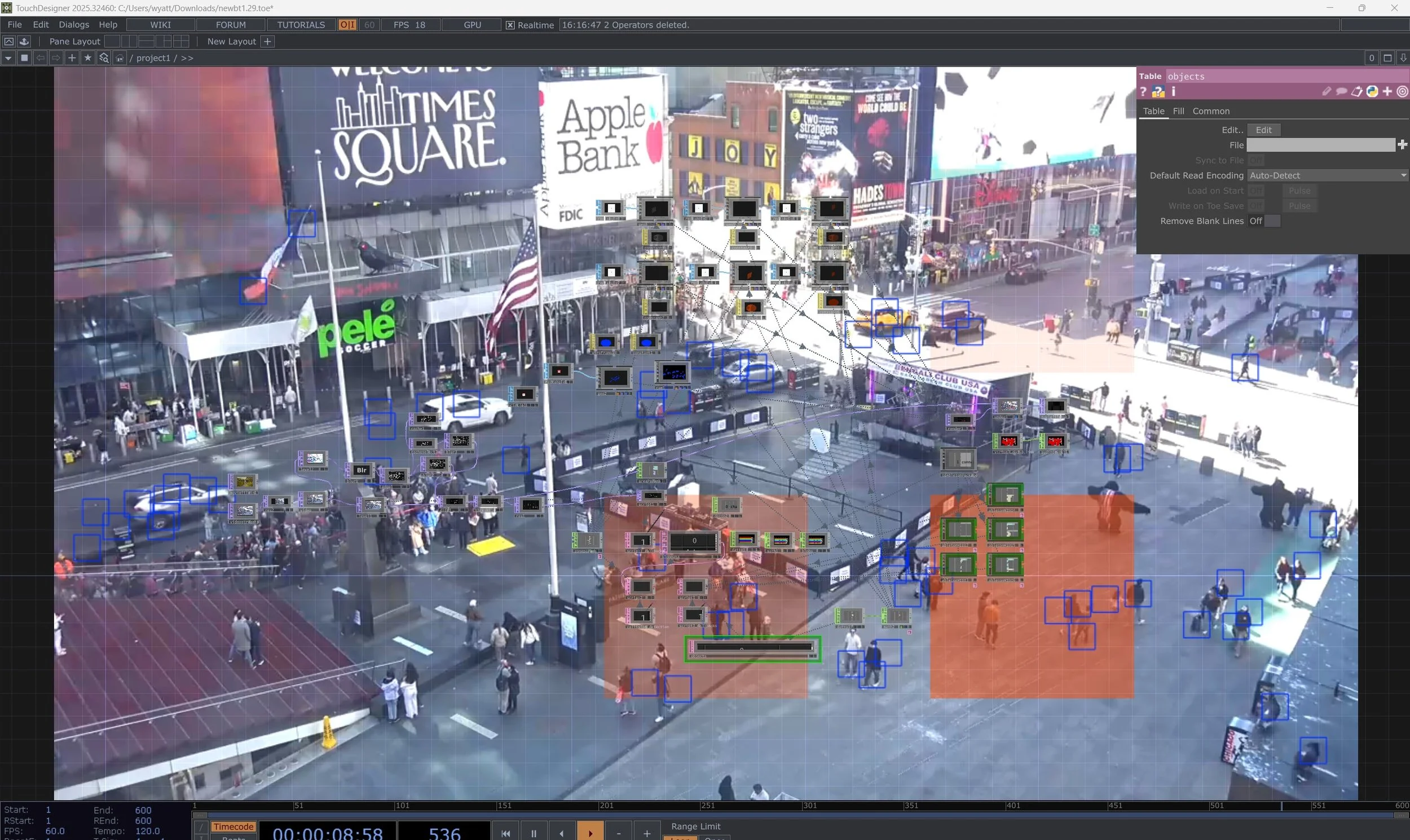The height and width of the screenshot is (840, 1410).
Task: Pause timeline playback
Action: 533,833
